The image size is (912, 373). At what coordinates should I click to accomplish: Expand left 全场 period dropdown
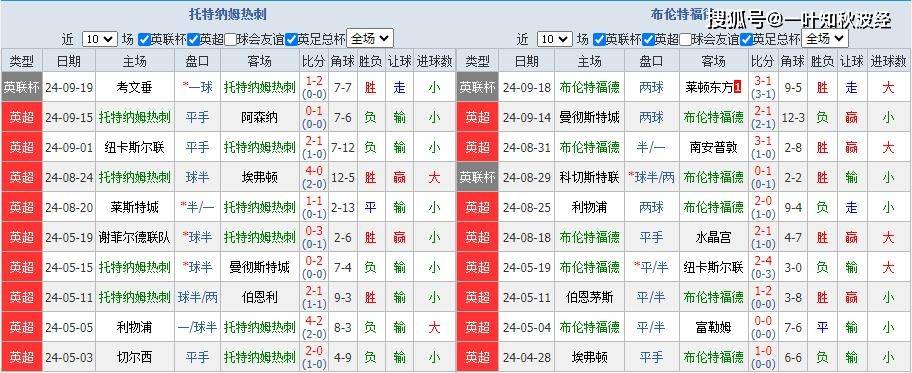click(370, 39)
